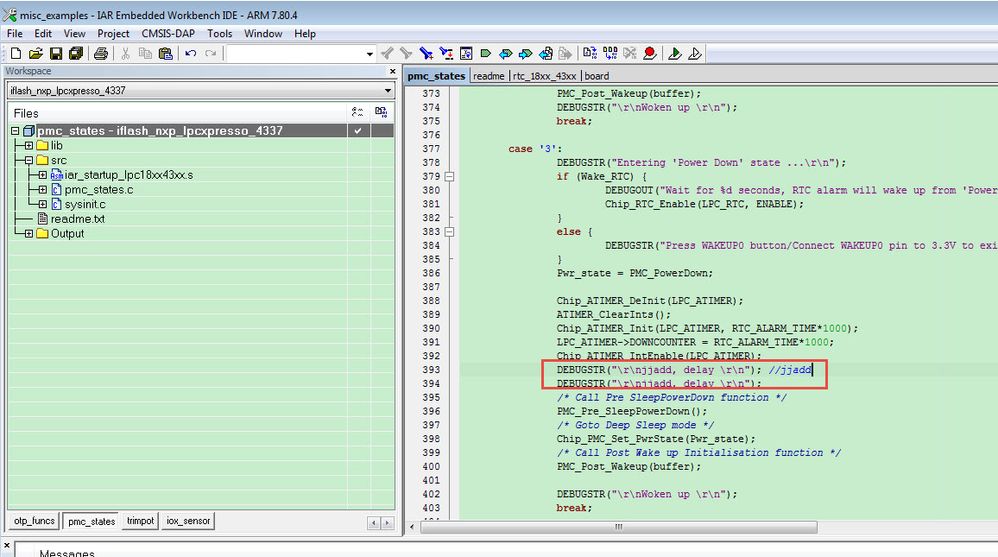The image size is (998, 557).
Task: Click the Copy icon in toolbar
Action: click(x=145, y=53)
